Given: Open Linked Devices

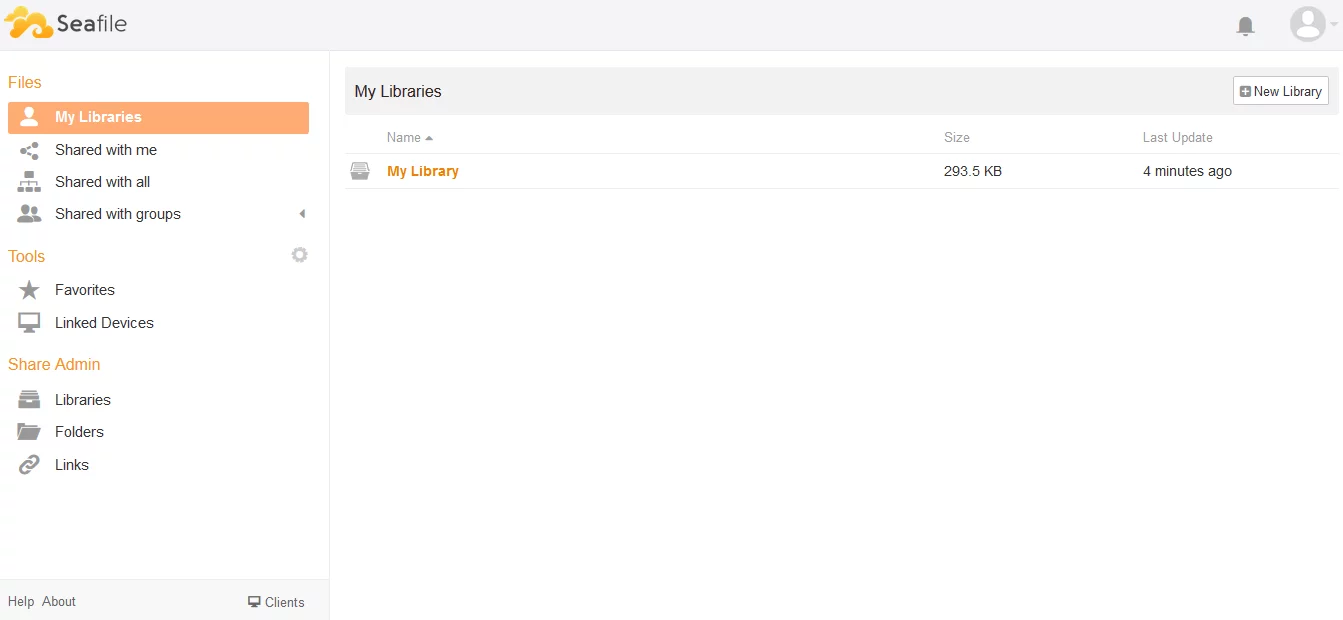Looking at the screenshot, I should pyautogui.click(x=104, y=323).
